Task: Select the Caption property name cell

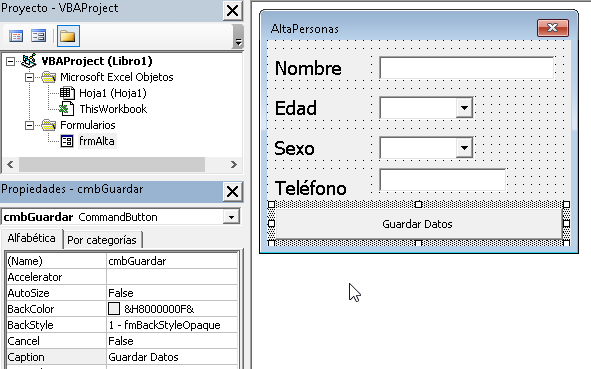Action: point(56,357)
